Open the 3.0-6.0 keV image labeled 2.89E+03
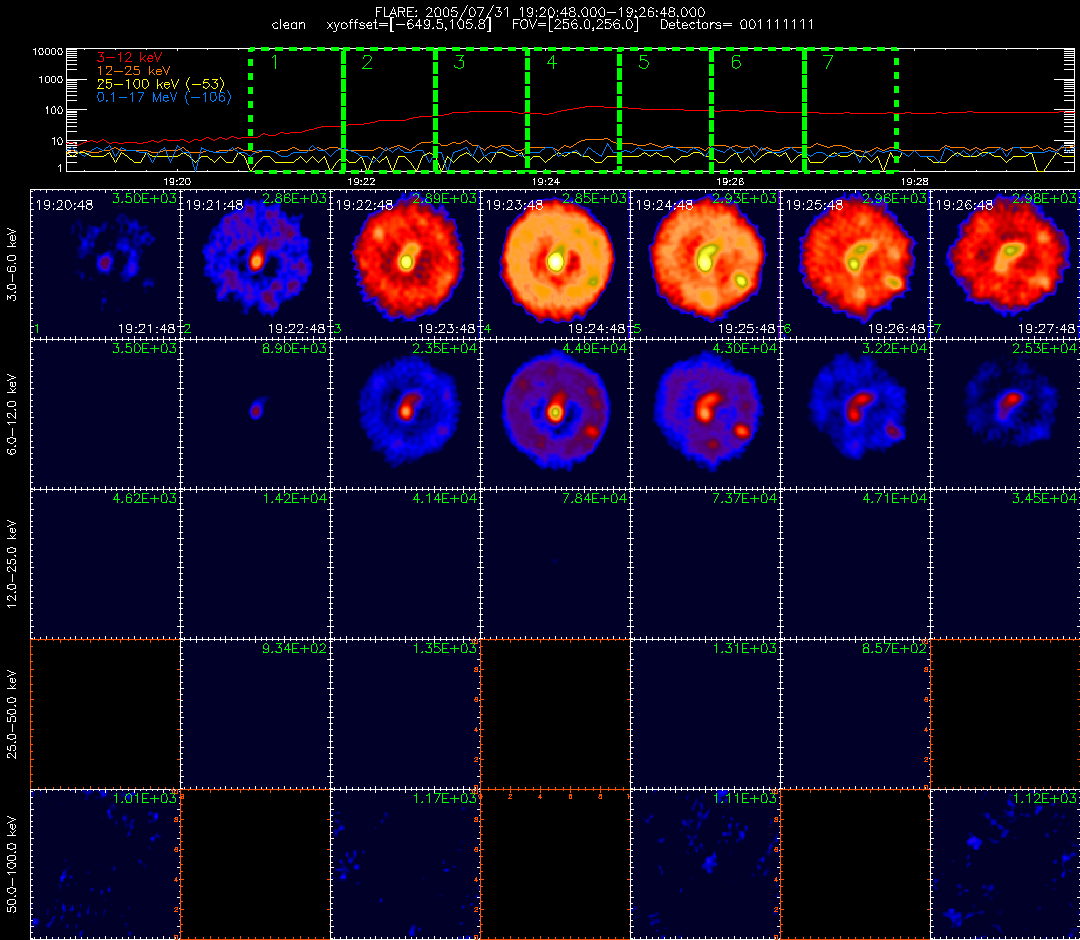 (406, 264)
